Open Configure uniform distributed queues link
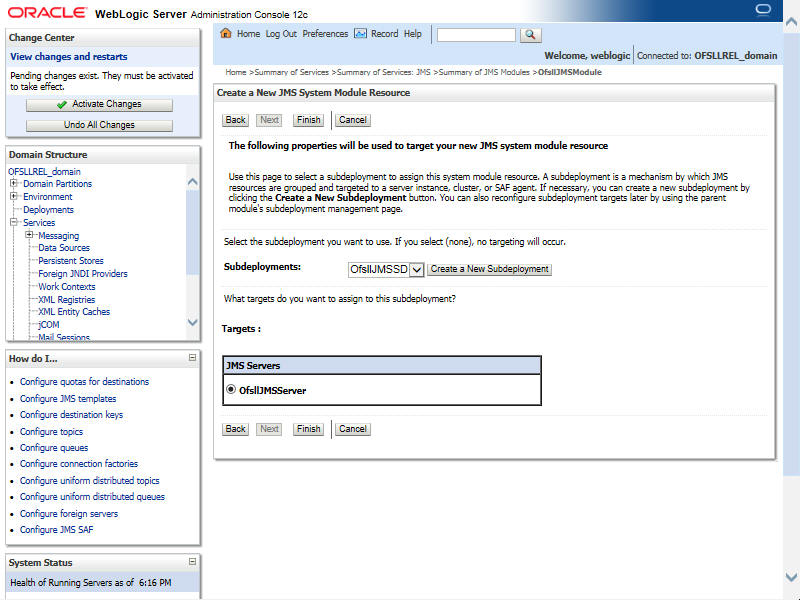Viewport: 800px width, 600px height. (92, 497)
